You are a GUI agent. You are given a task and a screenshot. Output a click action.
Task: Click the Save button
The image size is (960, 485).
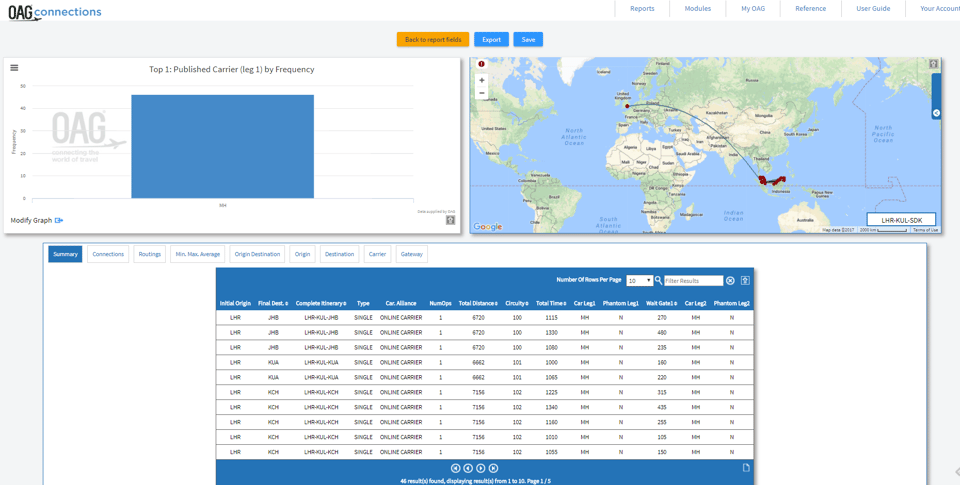[528, 39]
